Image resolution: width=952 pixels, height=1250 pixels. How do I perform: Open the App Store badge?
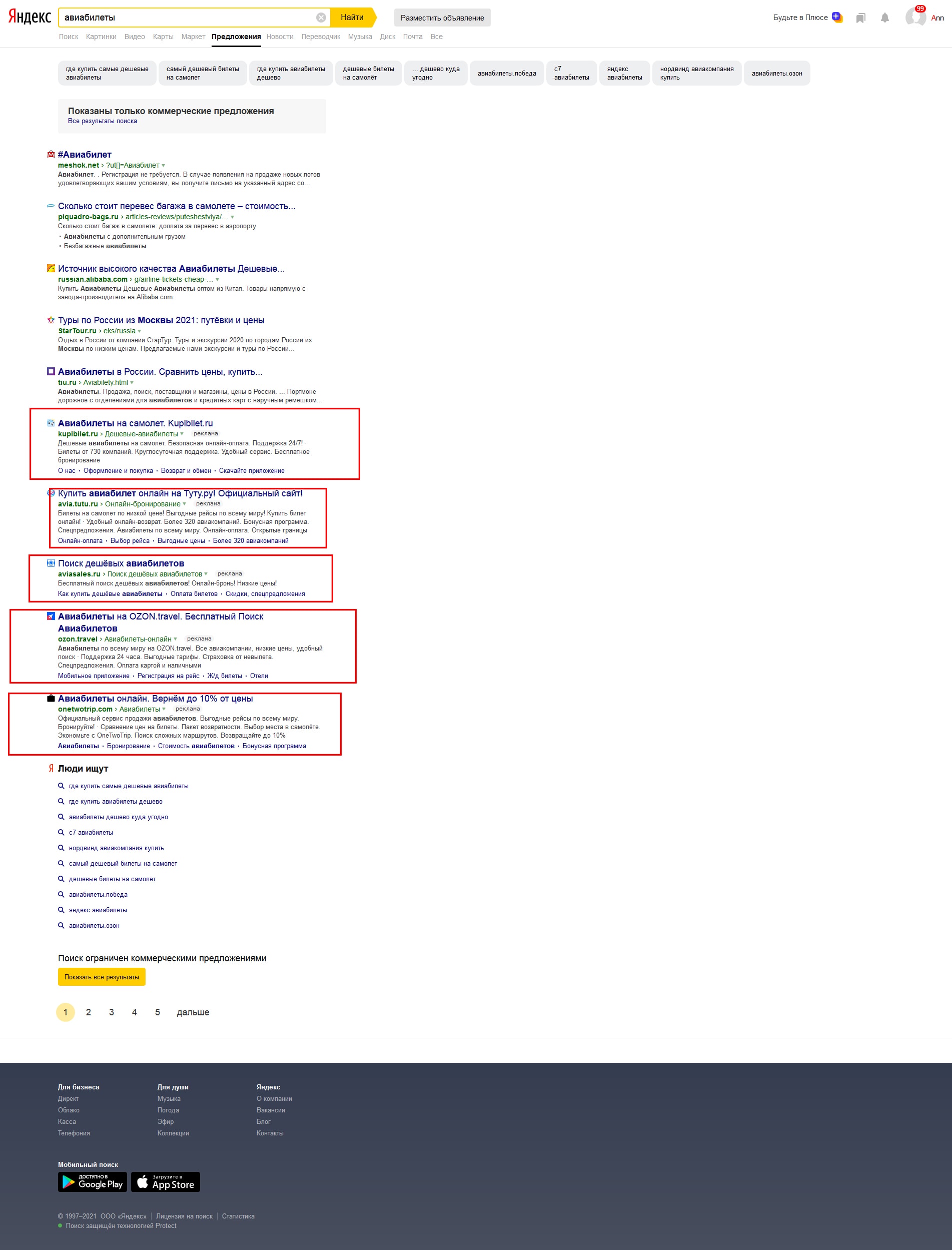pyautogui.click(x=166, y=1182)
